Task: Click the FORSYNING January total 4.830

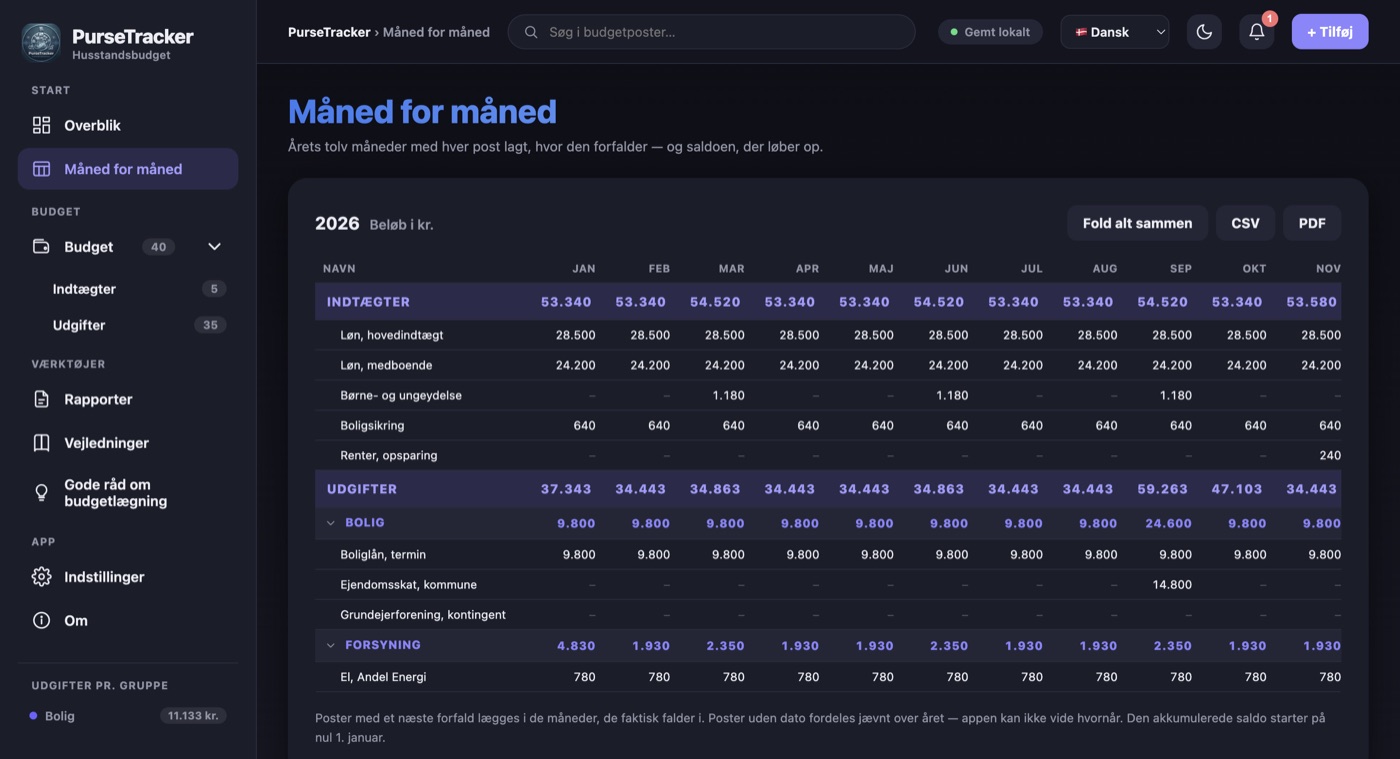Action: [x=576, y=646]
